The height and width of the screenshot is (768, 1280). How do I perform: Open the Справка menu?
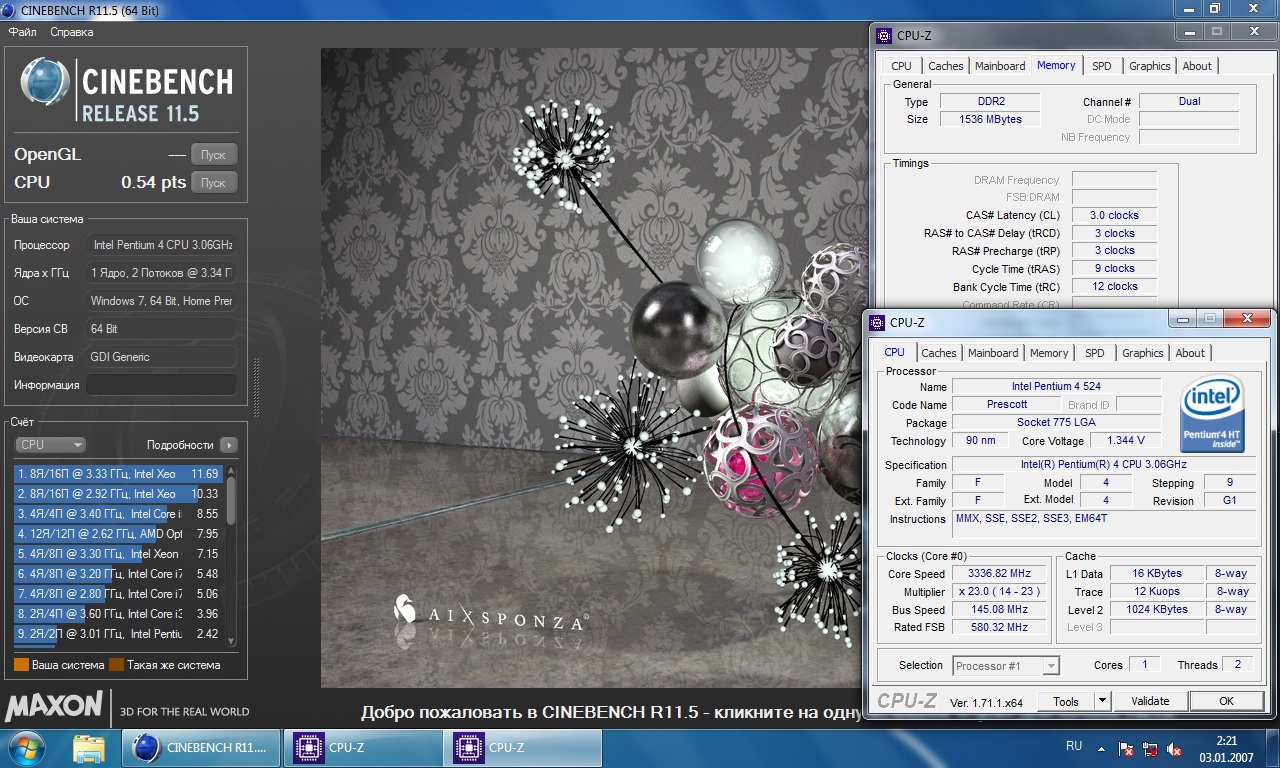coord(72,32)
